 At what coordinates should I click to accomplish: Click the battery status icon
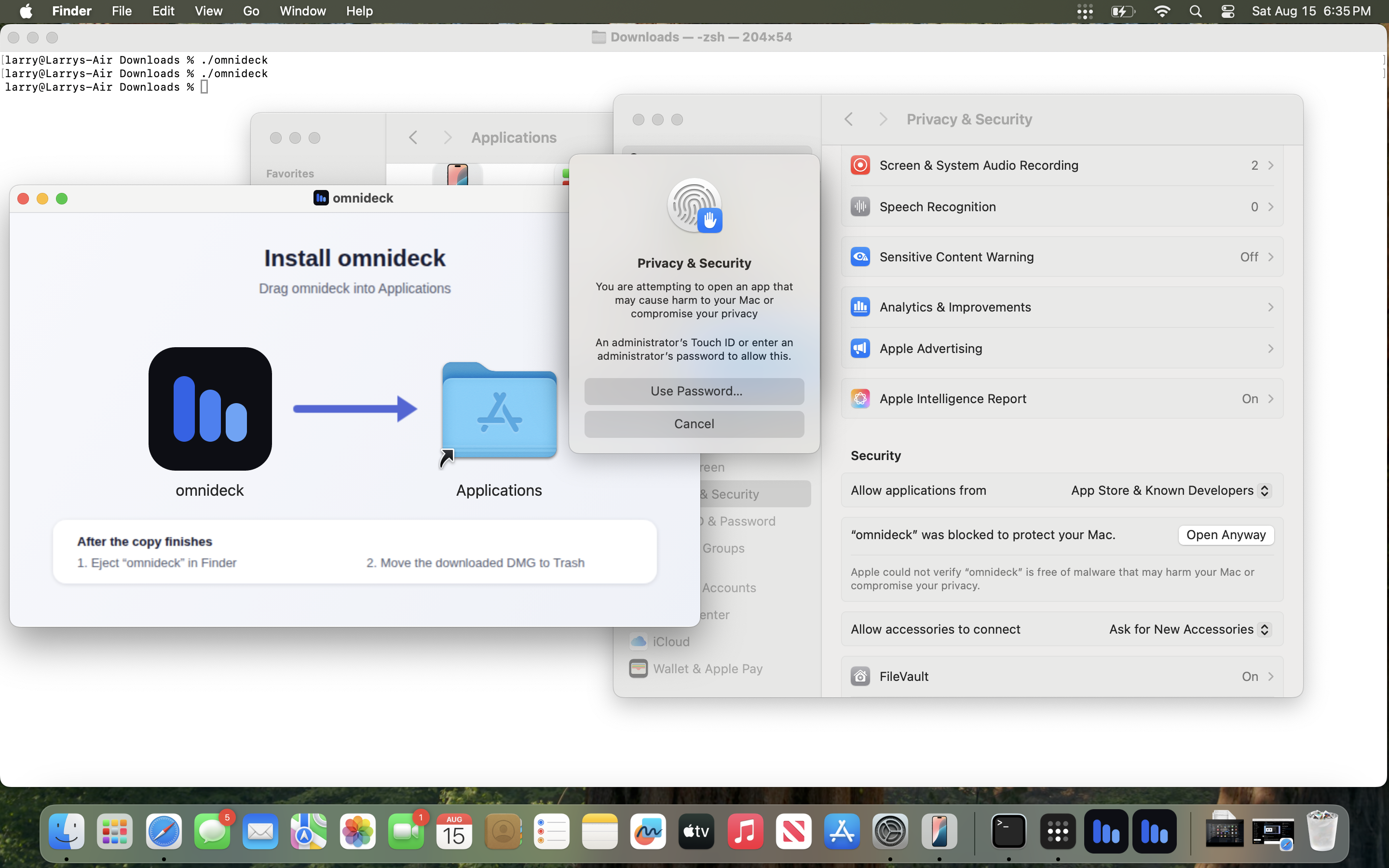coord(1123,11)
